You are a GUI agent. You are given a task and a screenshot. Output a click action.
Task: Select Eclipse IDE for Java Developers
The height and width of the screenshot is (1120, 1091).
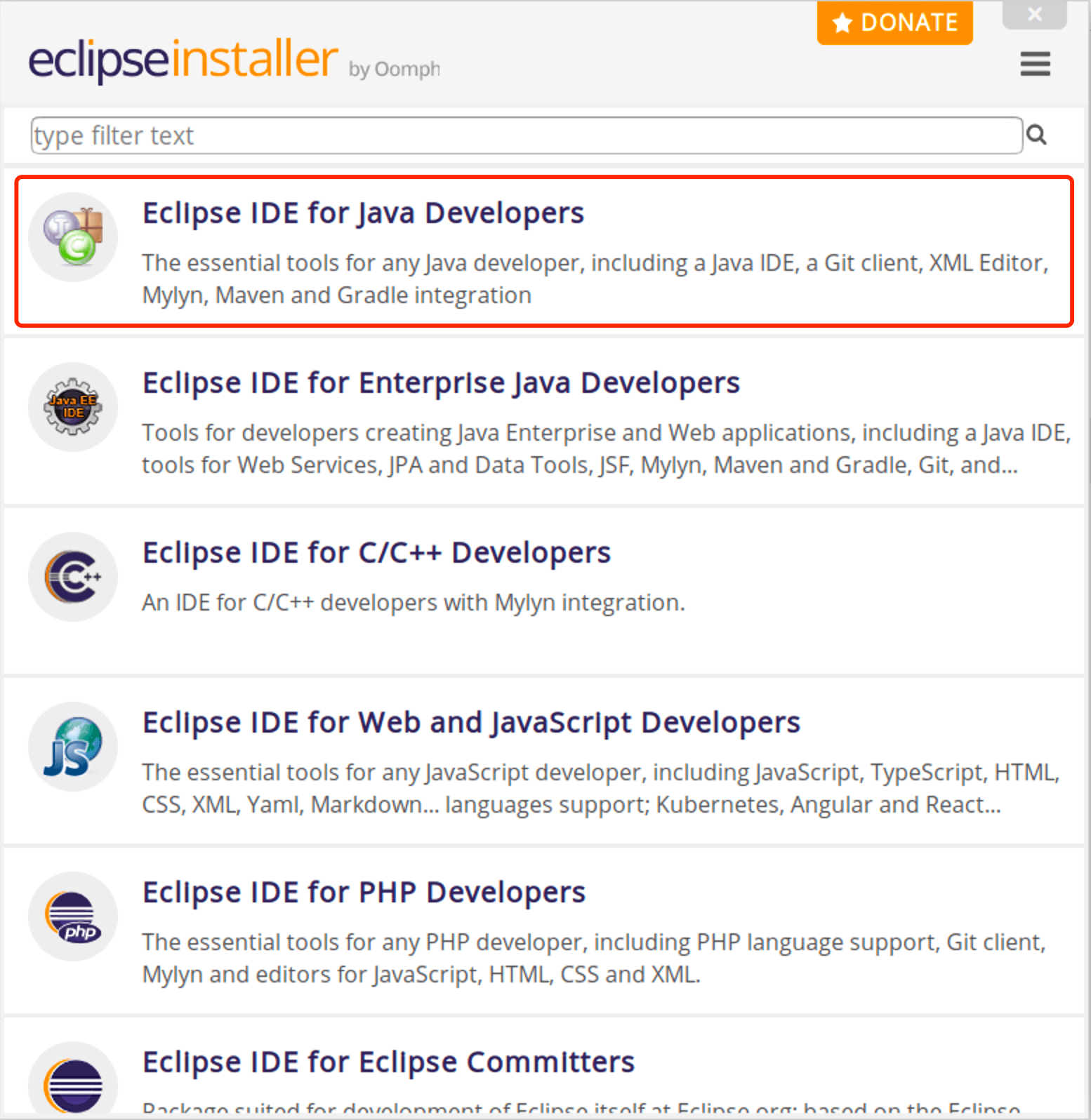tap(544, 251)
